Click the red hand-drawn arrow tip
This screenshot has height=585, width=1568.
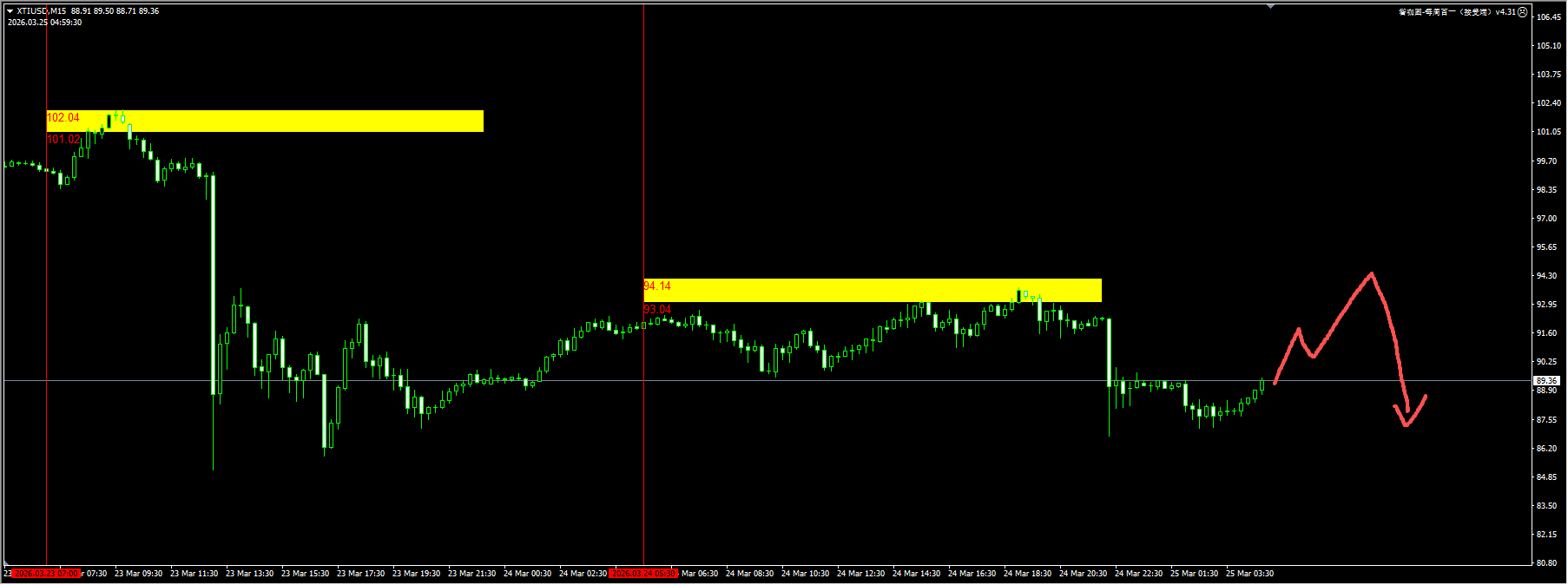[x=1407, y=424]
